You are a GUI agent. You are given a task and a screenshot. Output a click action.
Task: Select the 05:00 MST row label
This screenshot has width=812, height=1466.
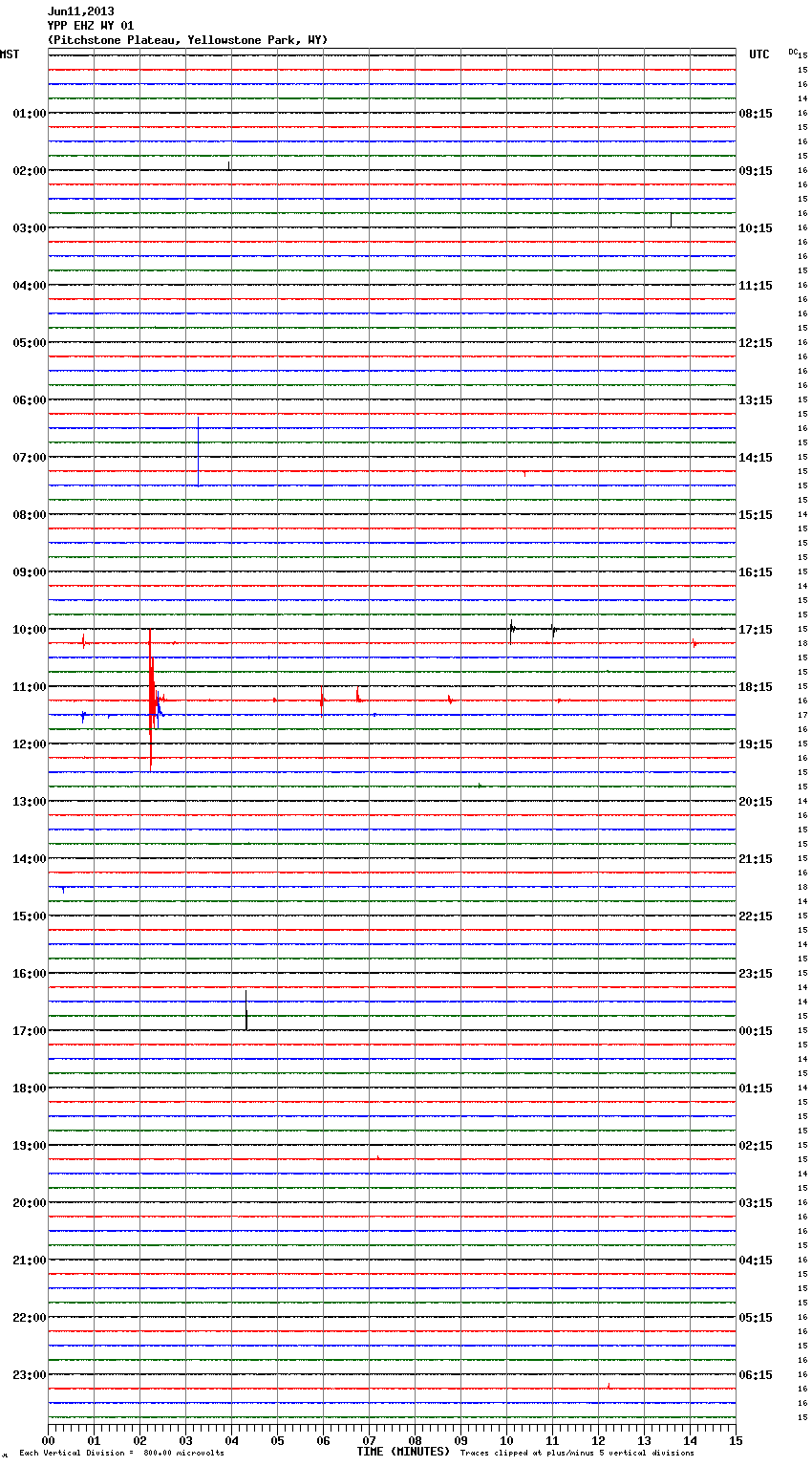point(29,343)
